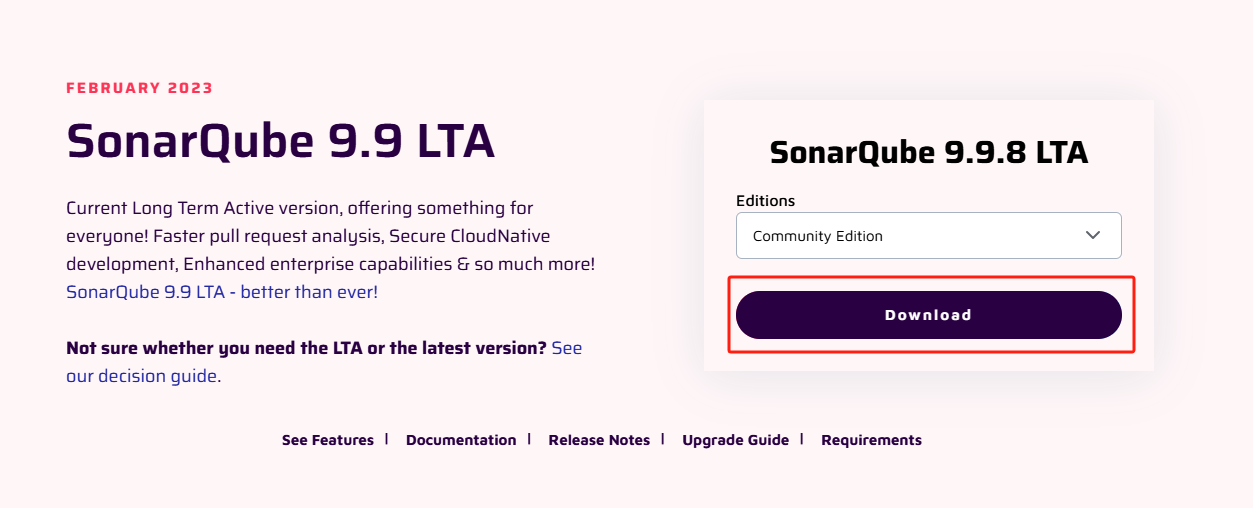Expand the chevron arrow in the Editions selector
This screenshot has height=508, width=1253.
click(x=1093, y=235)
